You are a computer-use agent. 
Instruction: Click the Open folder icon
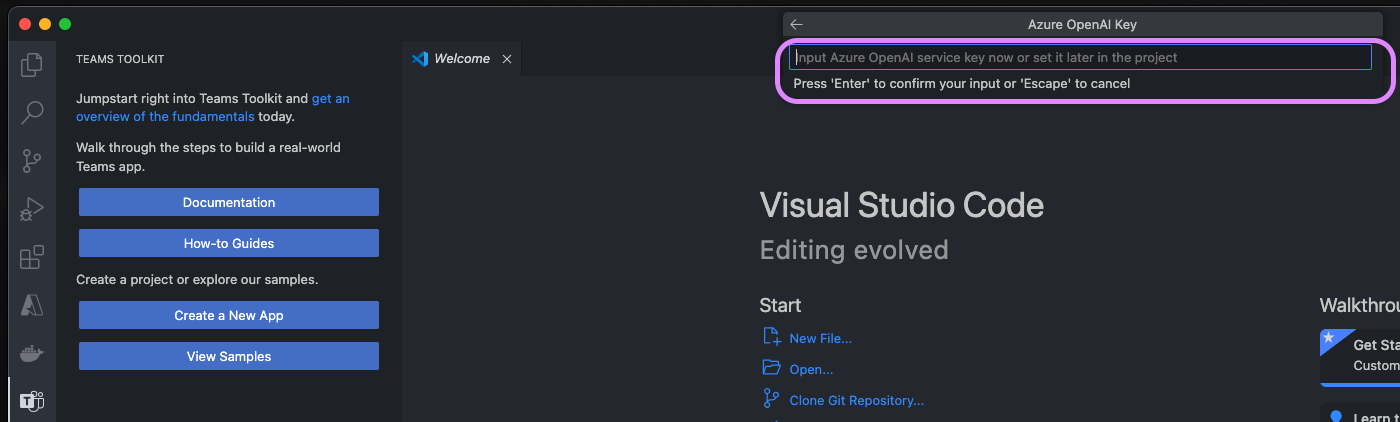click(x=771, y=368)
